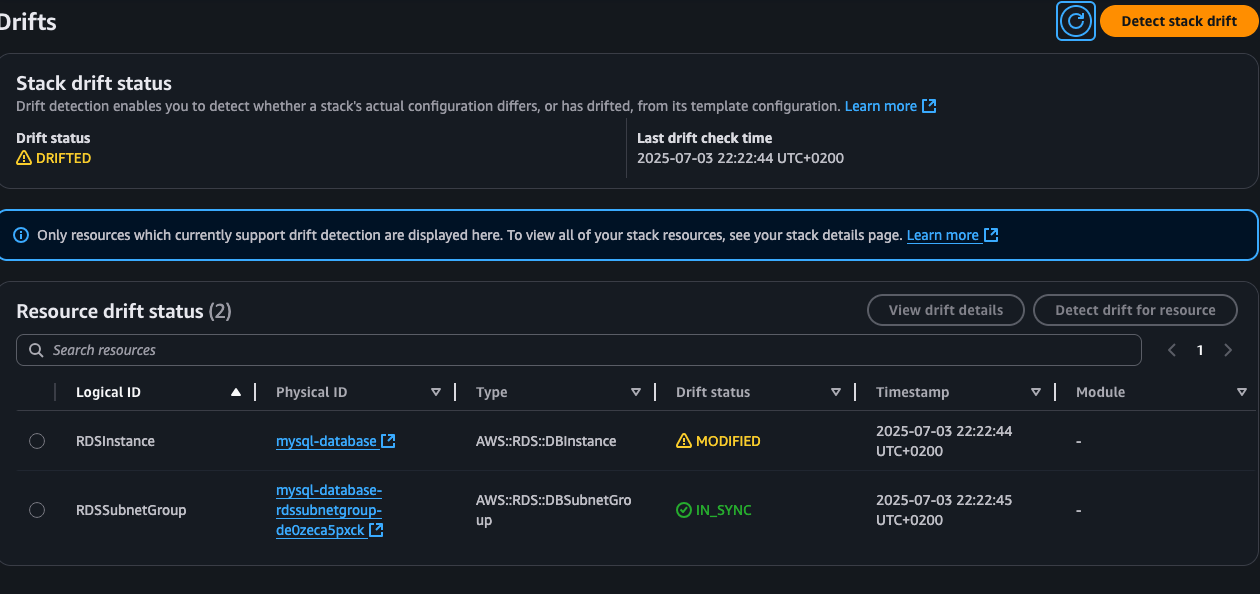Click the refresh icon button
This screenshot has height=594, width=1260.
pyautogui.click(x=1076, y=21)
